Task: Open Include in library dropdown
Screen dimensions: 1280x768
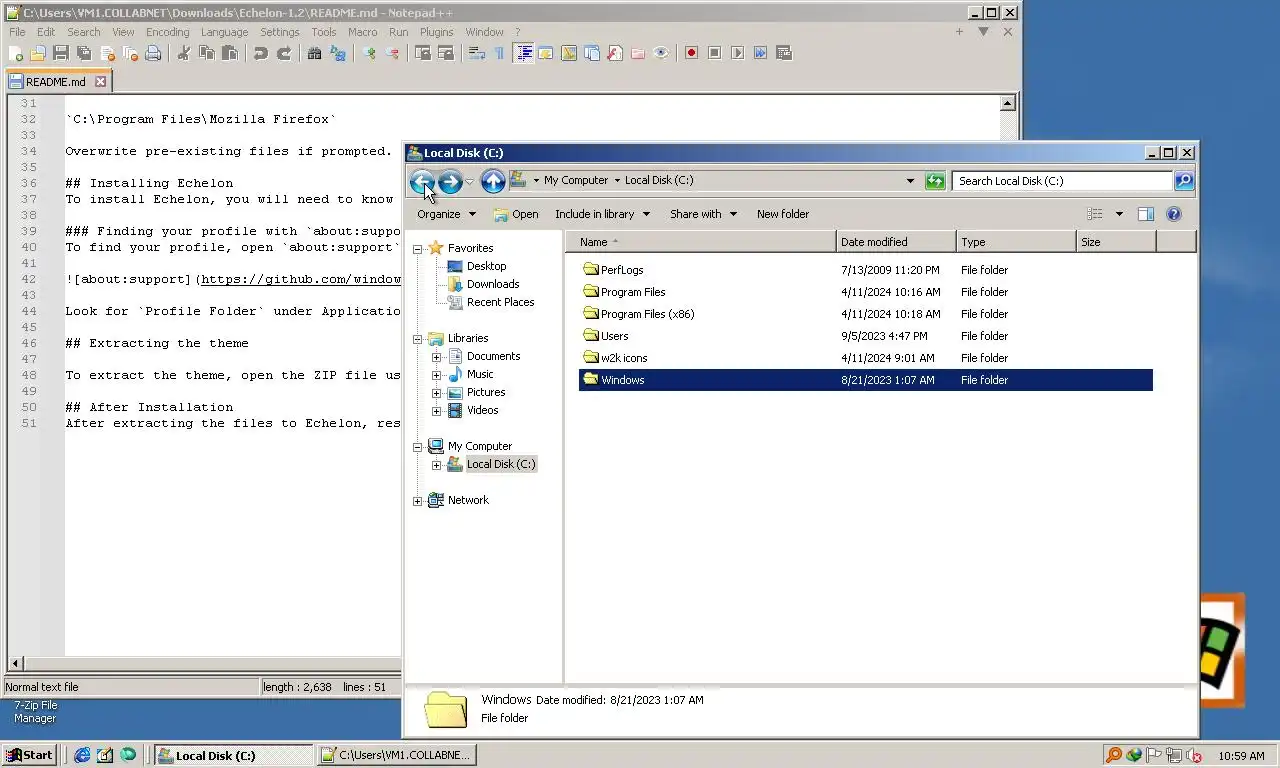Action: click(602, 214)
